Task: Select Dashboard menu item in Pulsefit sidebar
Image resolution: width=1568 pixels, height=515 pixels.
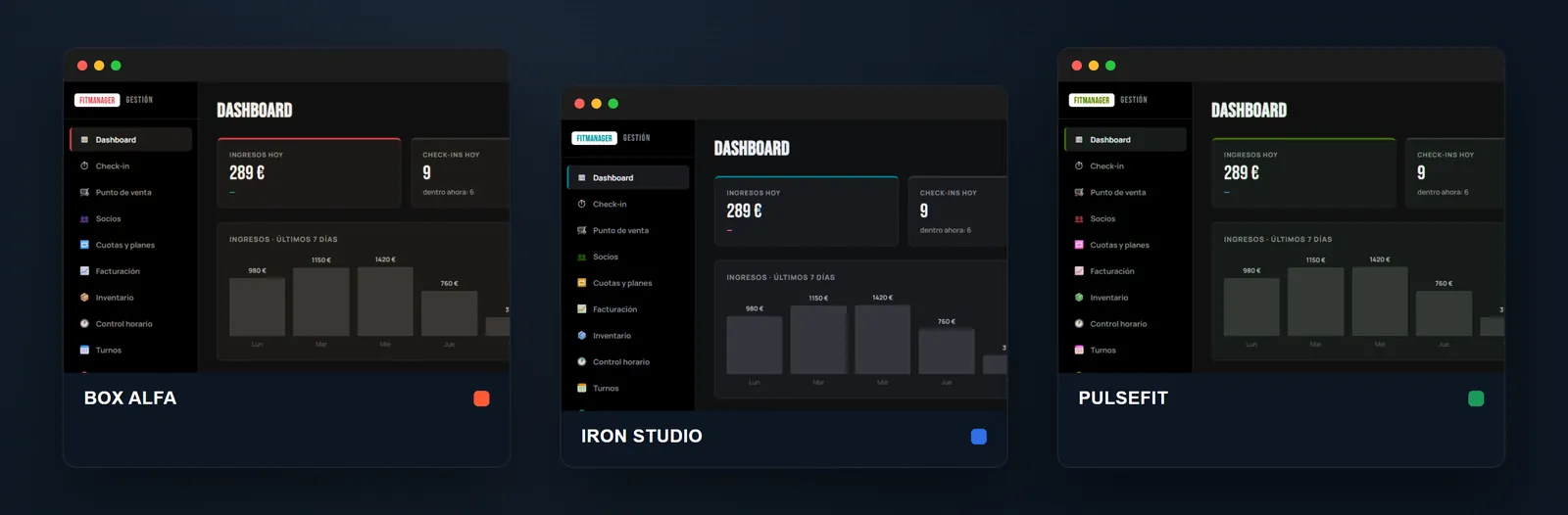Action: click(x=1125, y=140)
